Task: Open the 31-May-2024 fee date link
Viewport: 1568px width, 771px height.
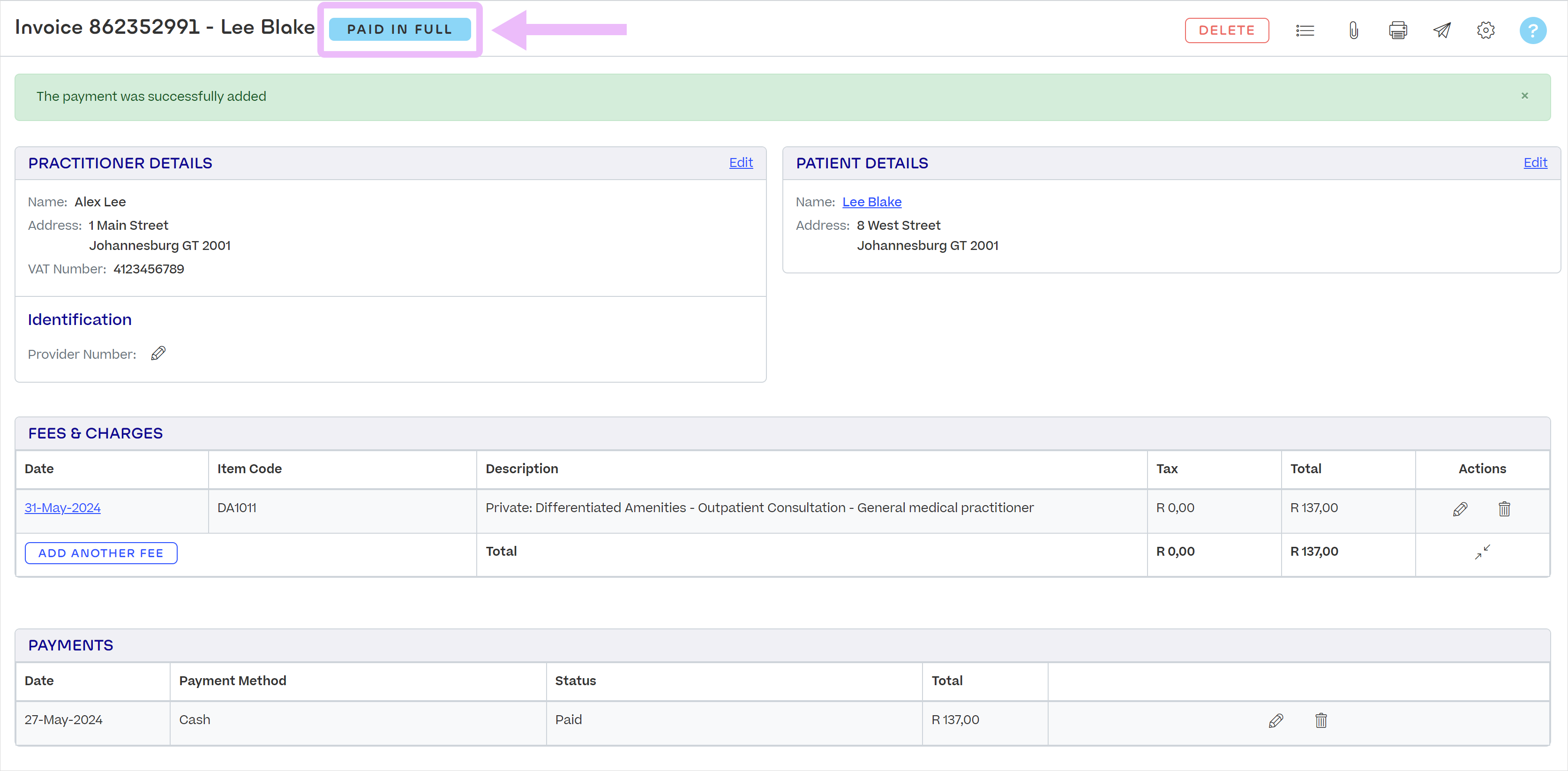Action: tap(63, 507)
